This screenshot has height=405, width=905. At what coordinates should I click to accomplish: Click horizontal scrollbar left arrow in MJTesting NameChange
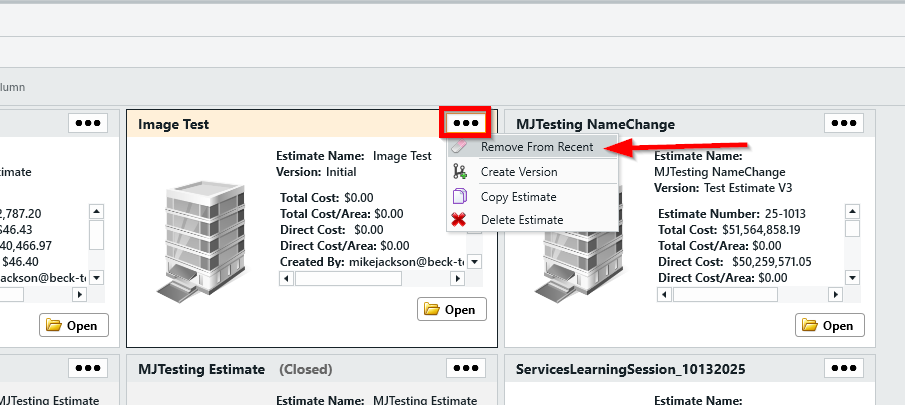pos(664,294)
